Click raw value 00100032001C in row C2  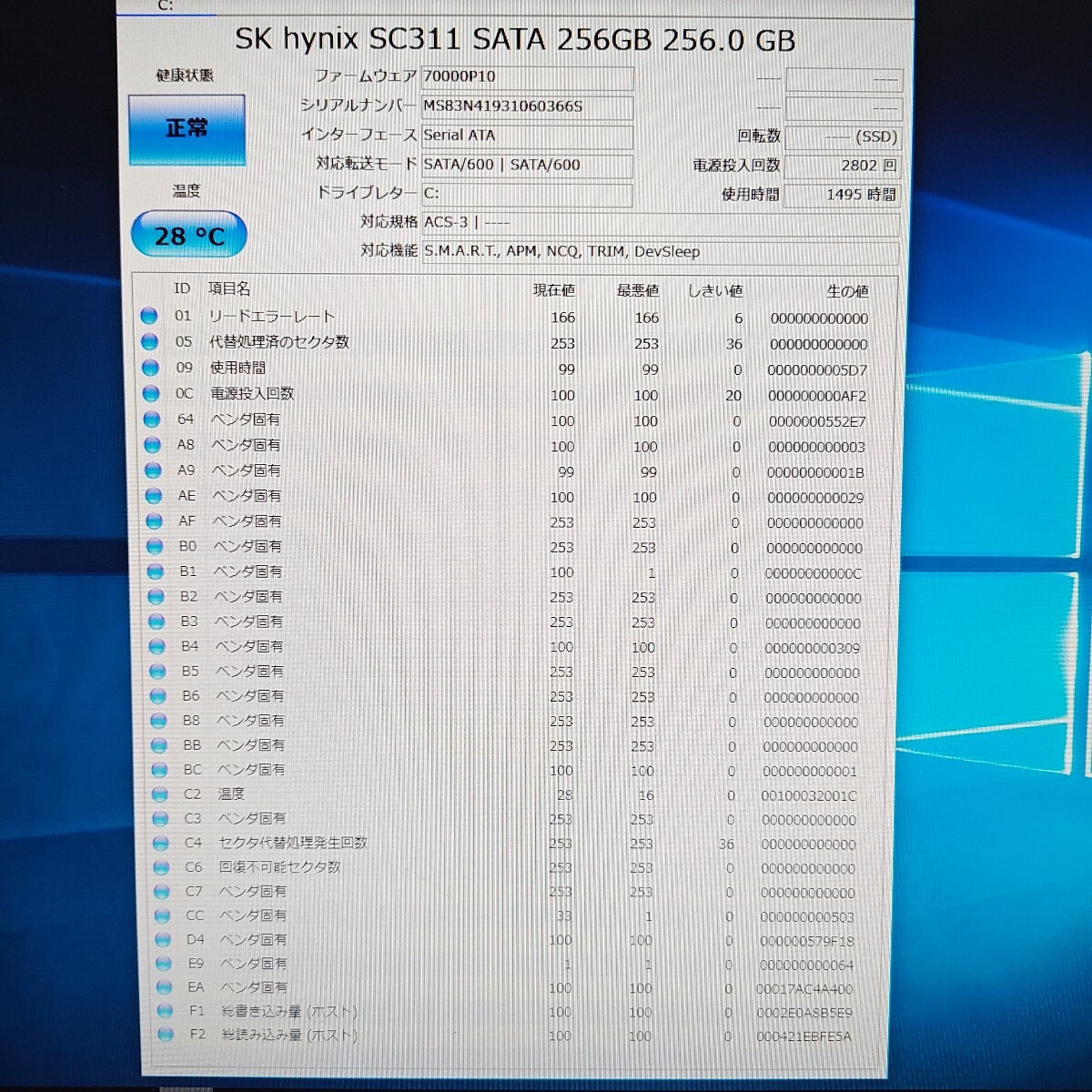pyautogui.click(x=809, y=795)
